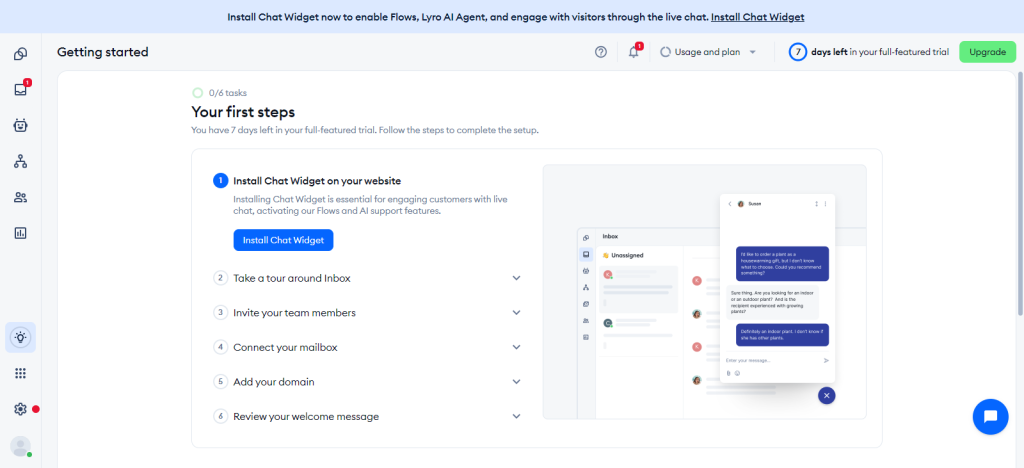Open the Inbox sidebar icon
This screenshot has height=468, width=1024.
[20, 89]
